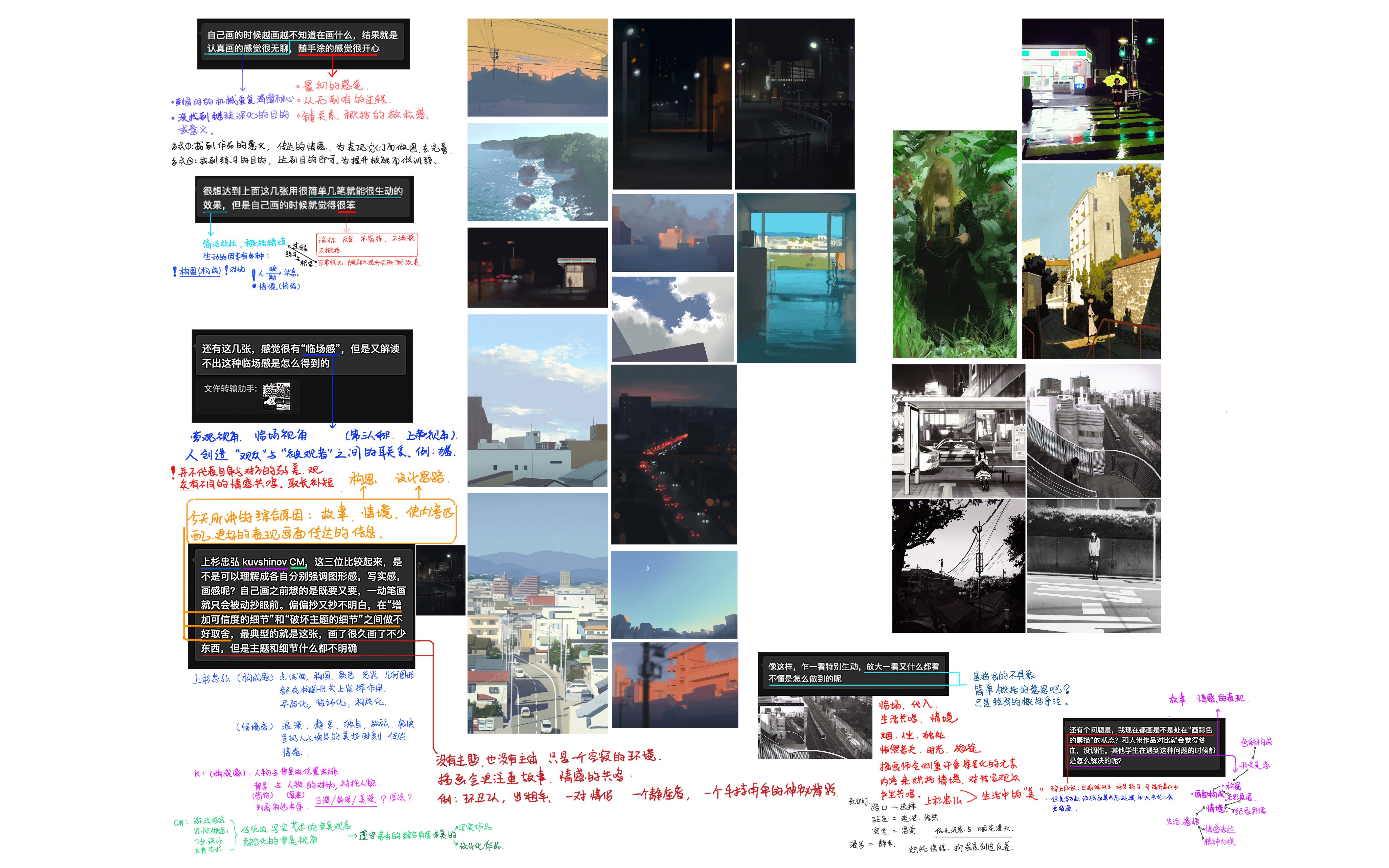Select the tall beige building with stone wall painting
Screen dimensions: 1389x868
(1091, 261)
